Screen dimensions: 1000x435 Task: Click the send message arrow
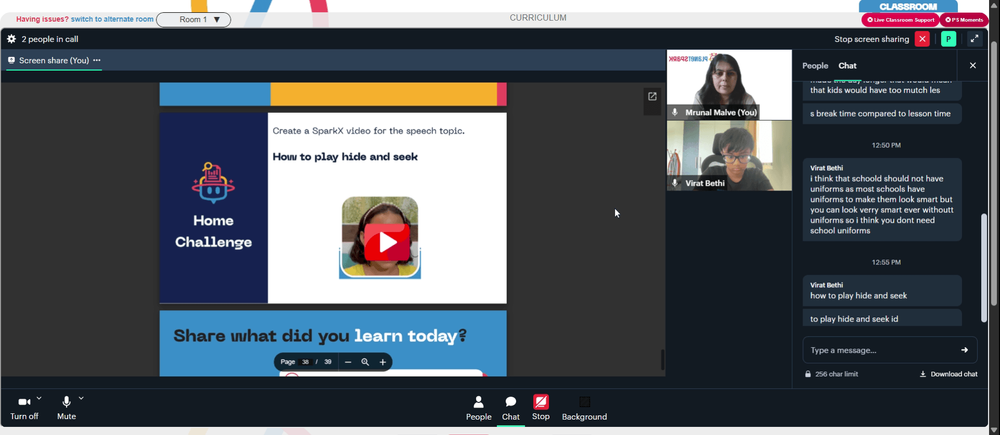tap(964, 350)
